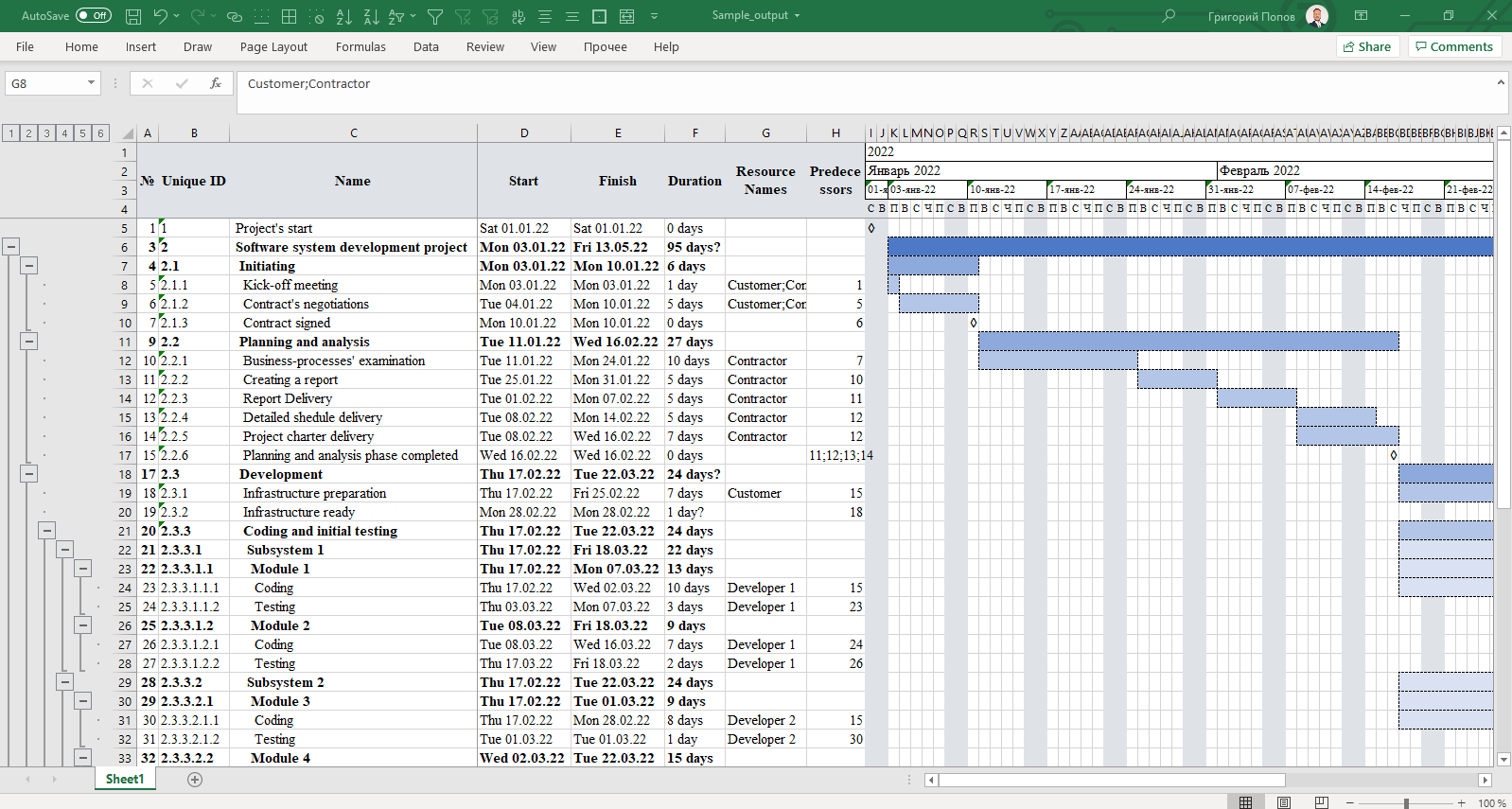This screenshot has width=1512, height=809.
Task: Click the search magnifier in title bar
Action: point(1169,16)
